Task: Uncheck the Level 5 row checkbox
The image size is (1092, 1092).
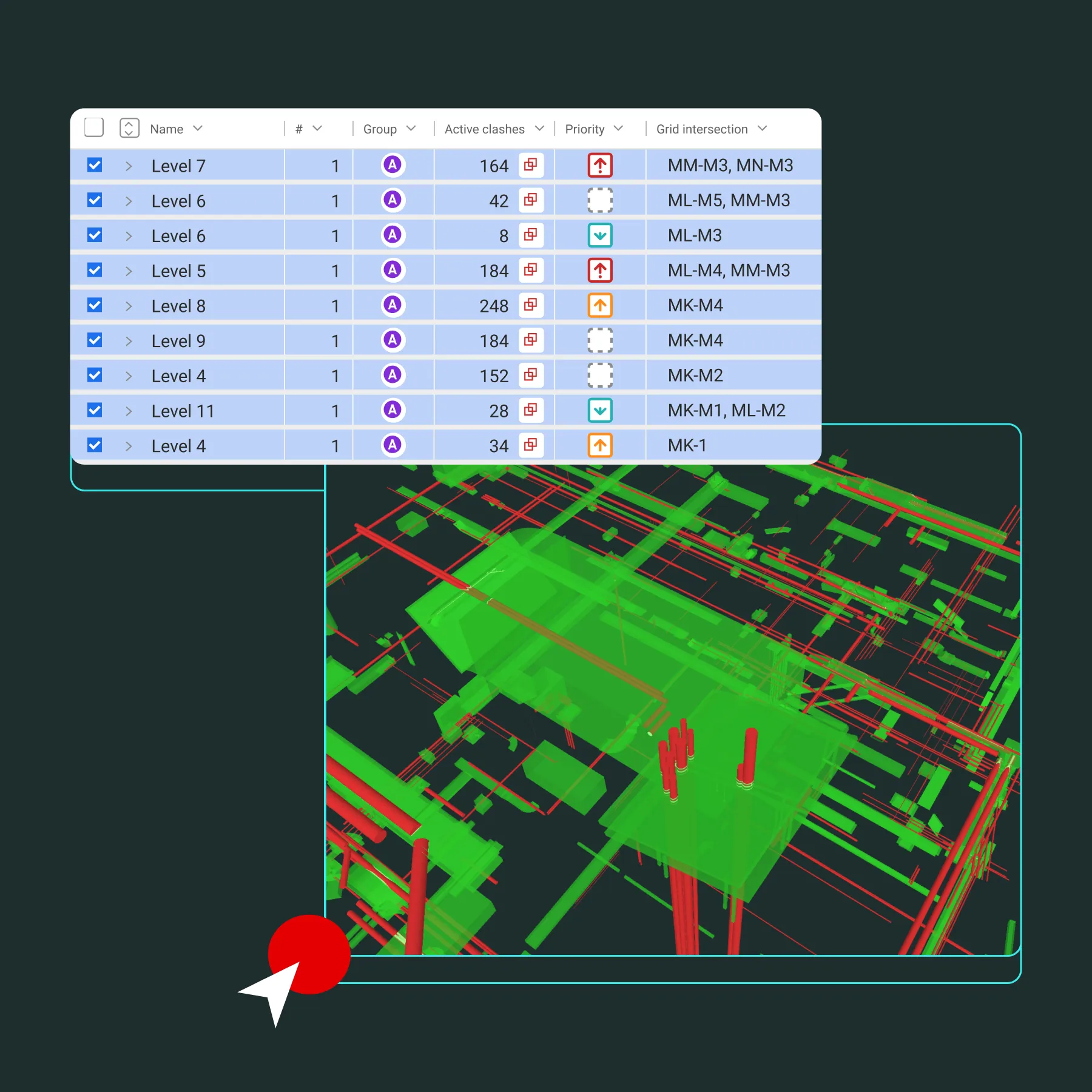Action: (94, 270)
